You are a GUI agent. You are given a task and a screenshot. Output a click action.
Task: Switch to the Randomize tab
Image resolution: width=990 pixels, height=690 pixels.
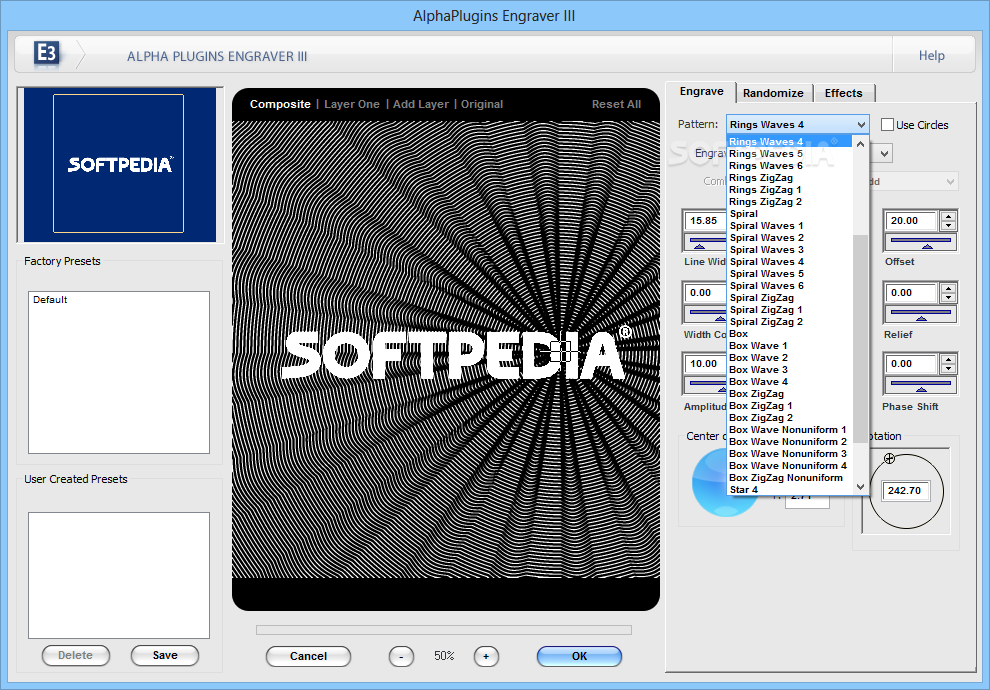773,93
